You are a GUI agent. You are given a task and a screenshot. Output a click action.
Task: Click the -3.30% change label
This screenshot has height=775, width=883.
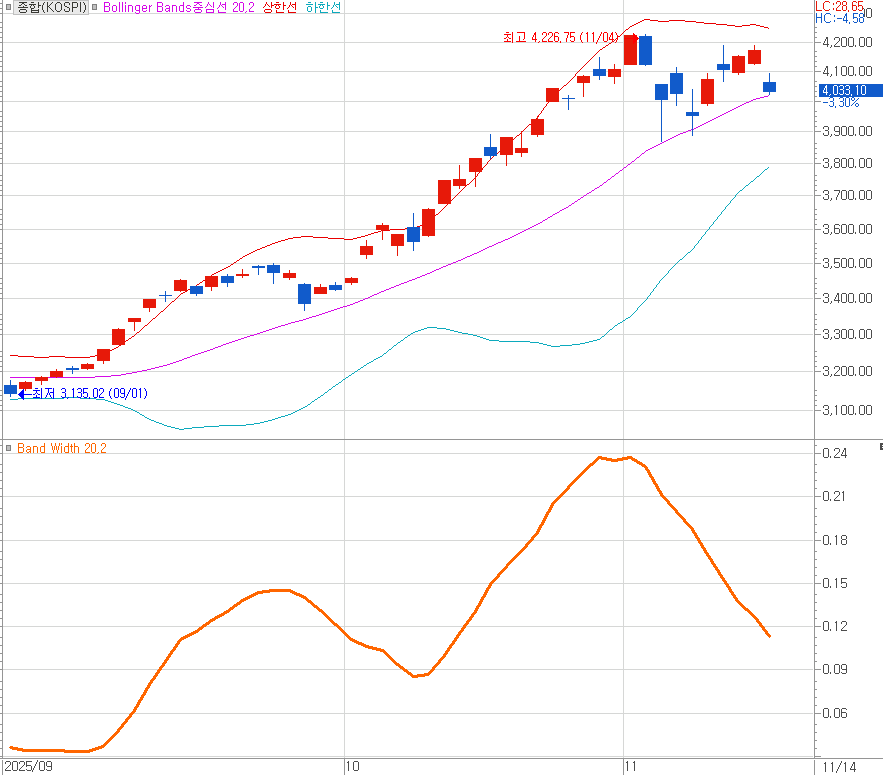(x=843, y=103)
